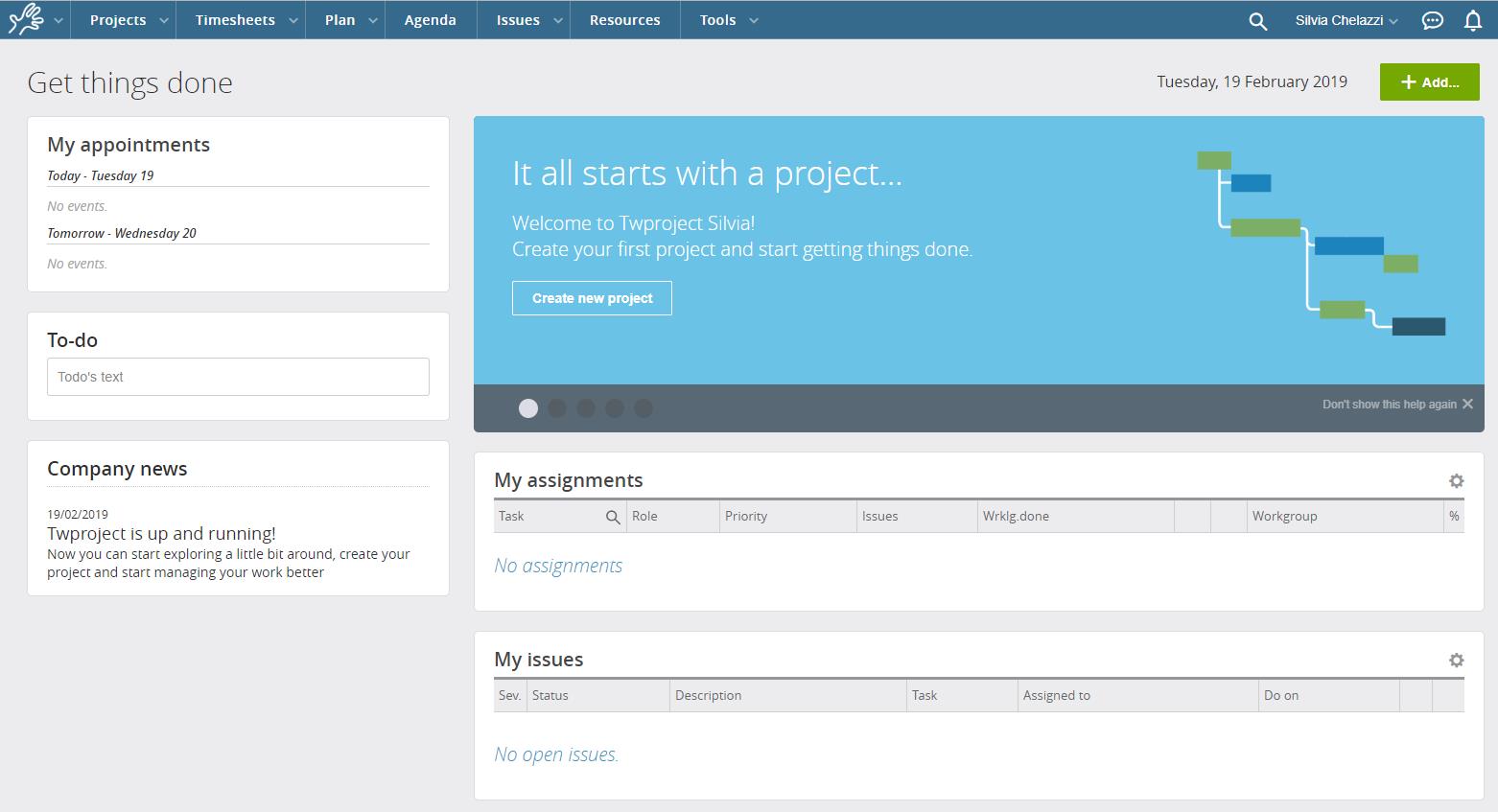Open Twproject is up and running news
This screenshot has width=1498, height=812.
point(161,534)
